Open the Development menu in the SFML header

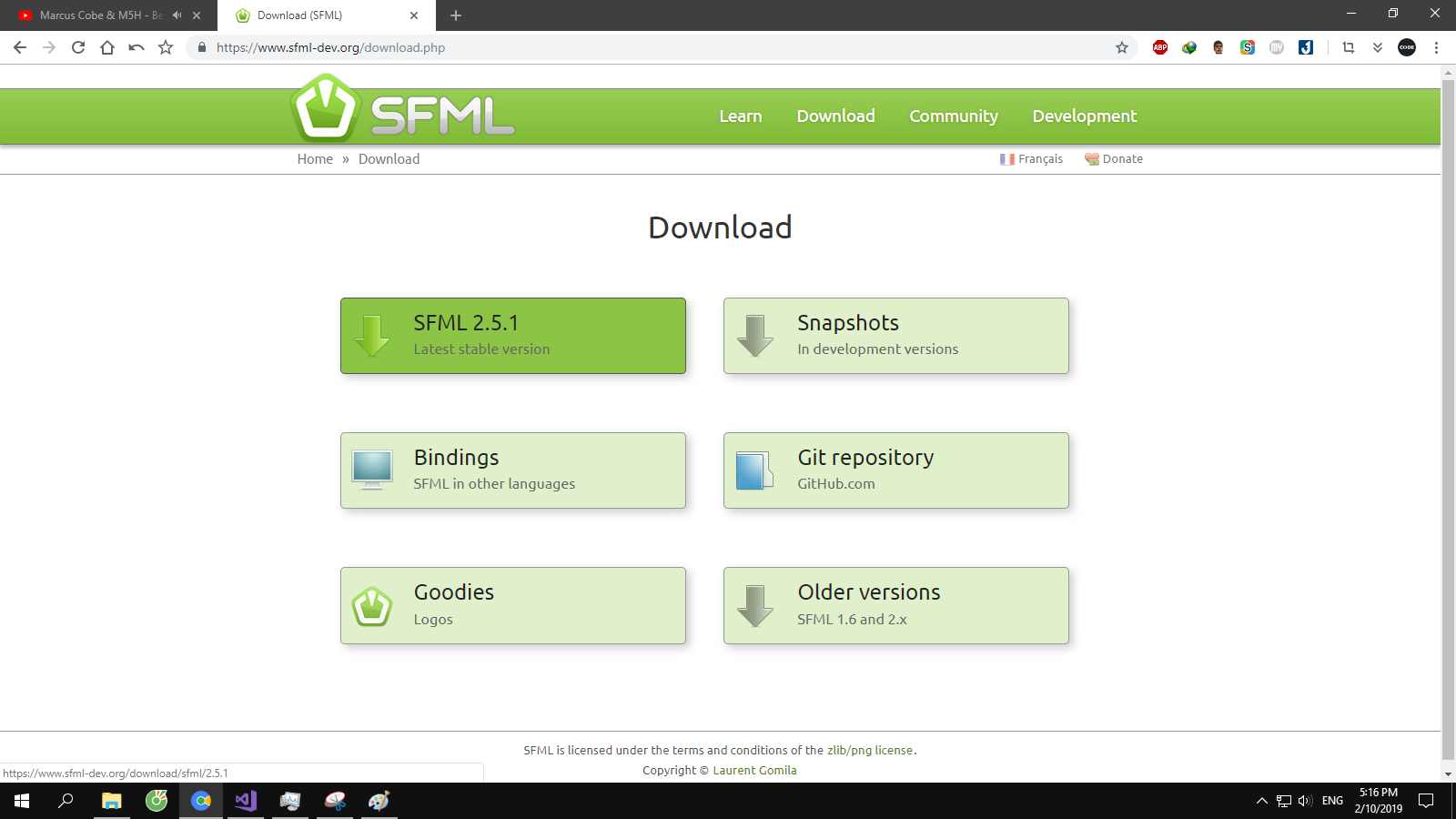pos(1085,116)
